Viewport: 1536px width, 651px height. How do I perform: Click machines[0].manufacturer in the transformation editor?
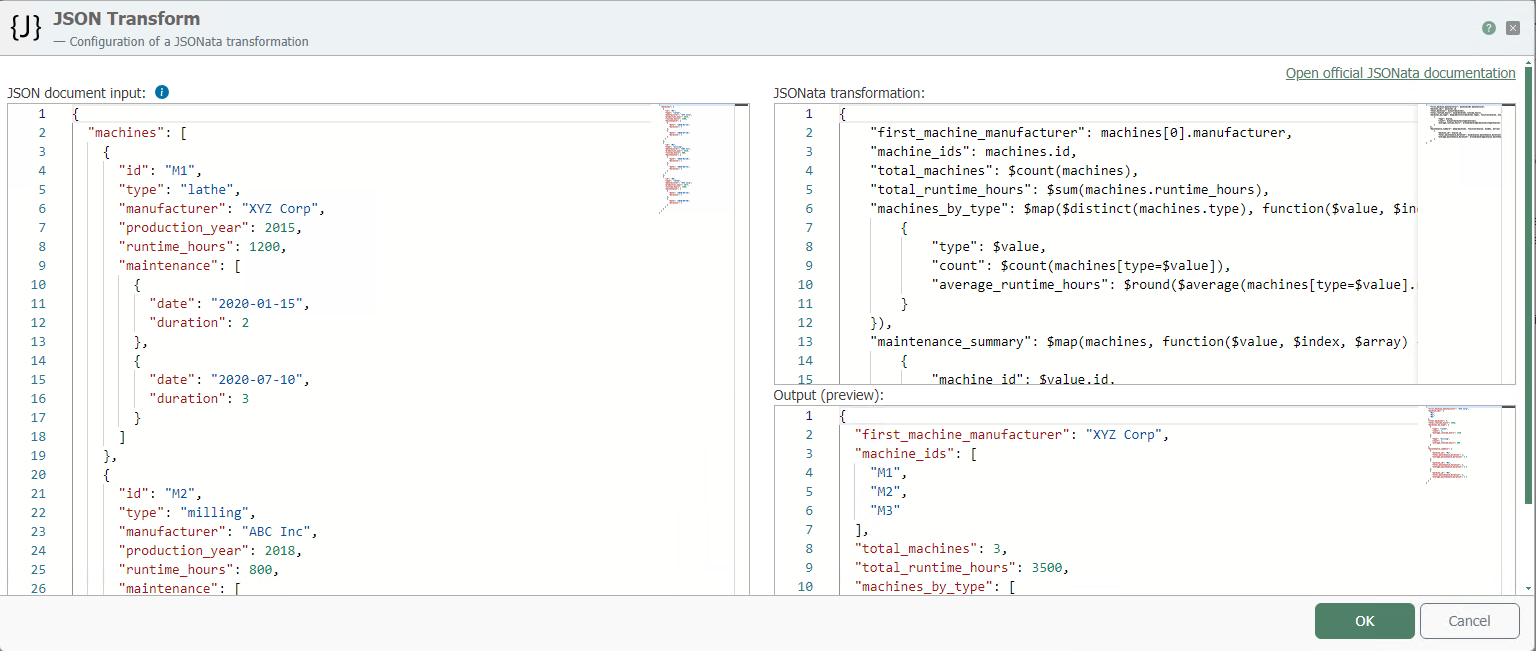(1193, 133)
